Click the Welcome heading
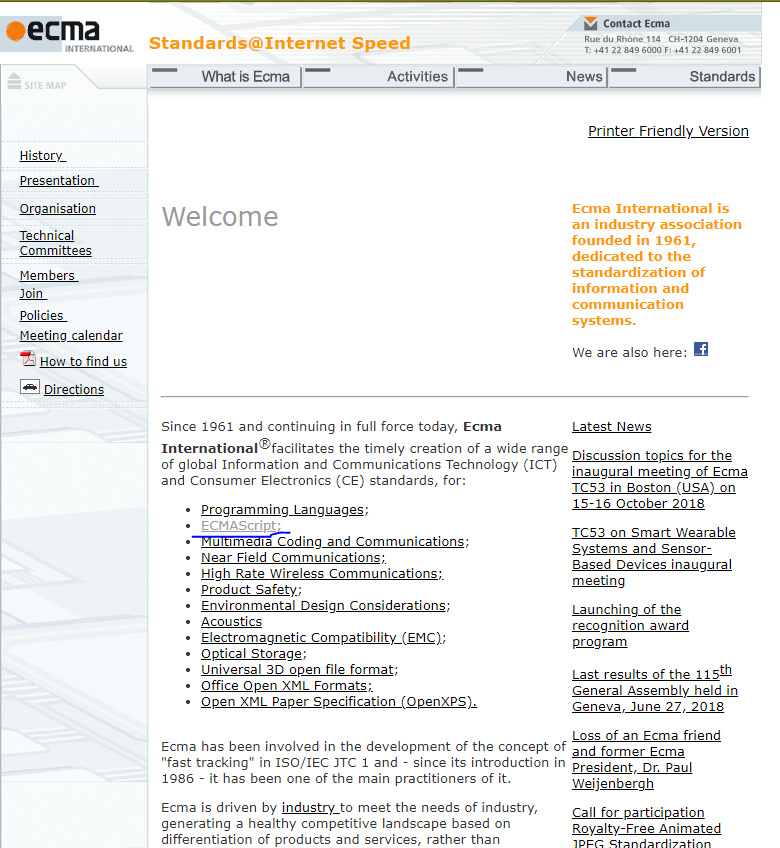Screen dimensions: 780x848 coord(220,217)
